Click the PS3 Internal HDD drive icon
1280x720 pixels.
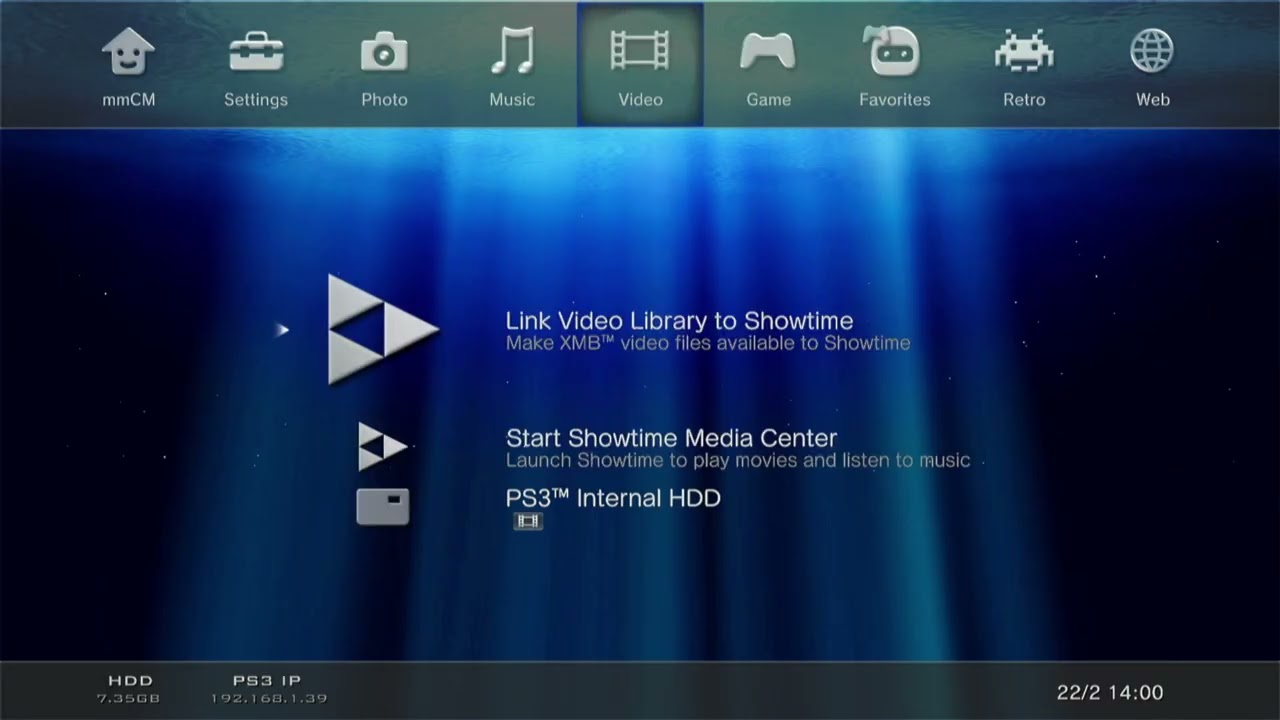pyautogui.click(x=383, y=506)
